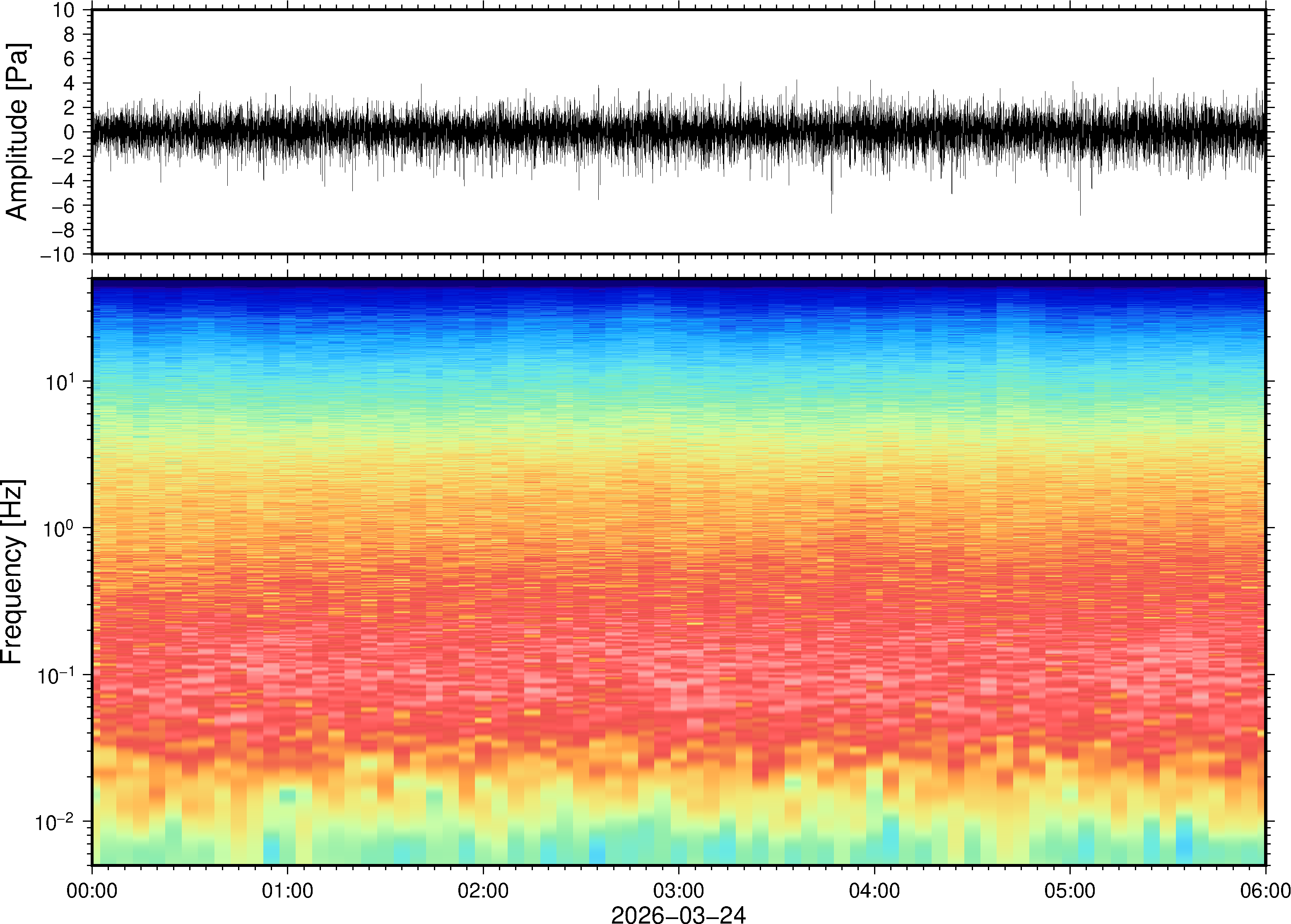
Task: Click the 10⁻¹ frequency tick label
Action: (x=56, y=675)
